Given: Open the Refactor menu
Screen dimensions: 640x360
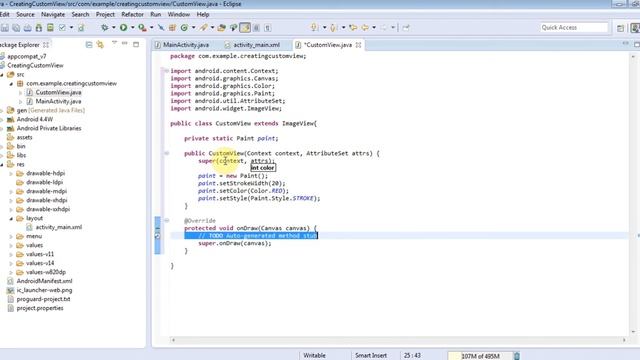Looking at the screenshot, I should point(132,14).
